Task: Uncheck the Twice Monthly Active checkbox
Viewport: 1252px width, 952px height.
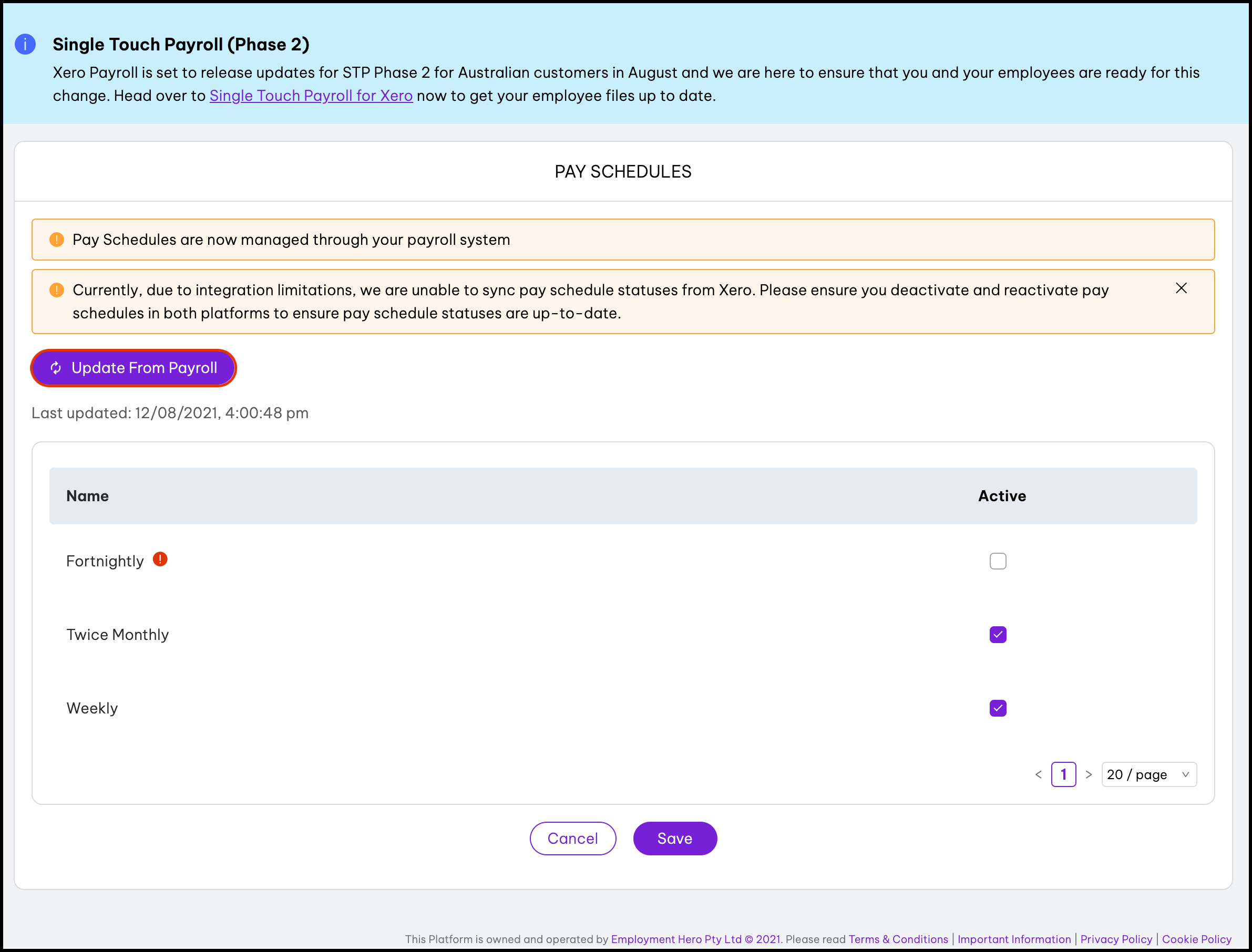Action: coord(998,635)
